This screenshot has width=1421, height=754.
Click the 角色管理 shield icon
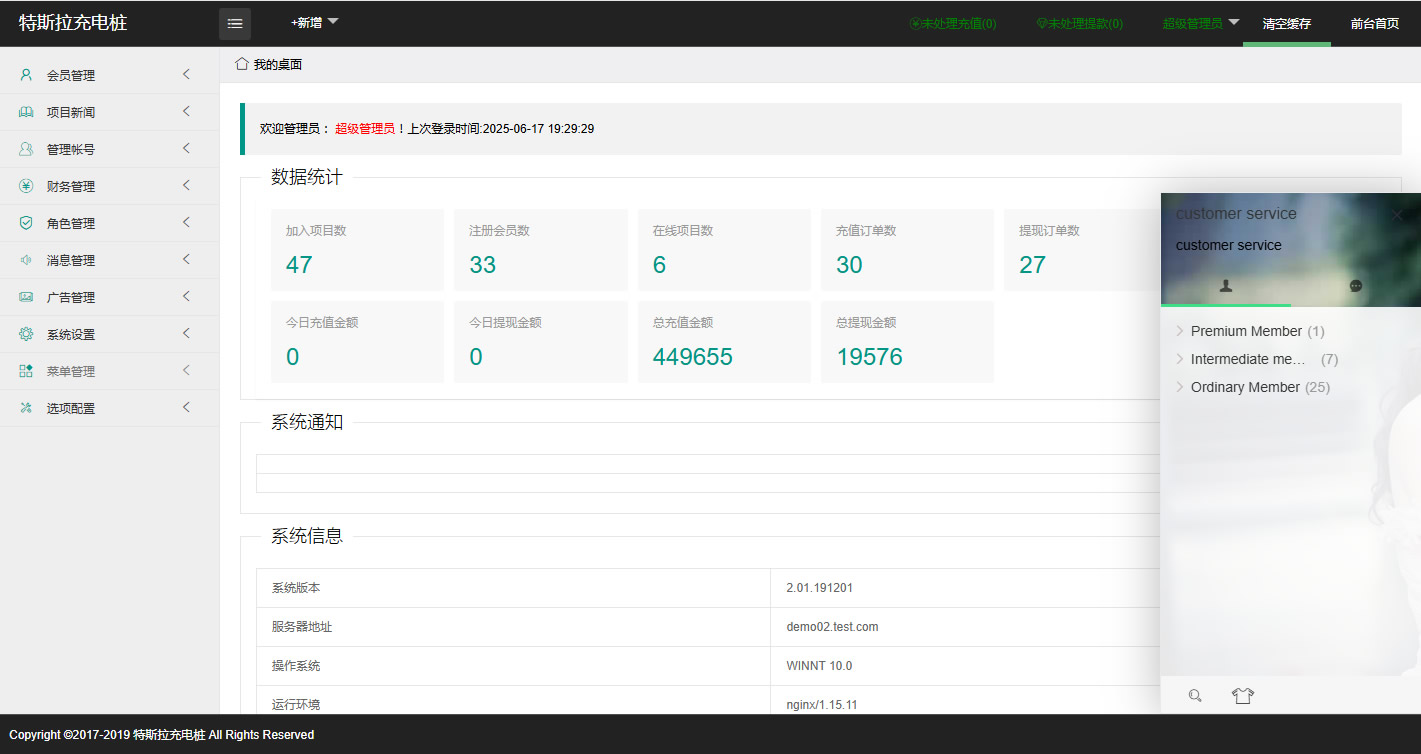[x=26, y=223]
